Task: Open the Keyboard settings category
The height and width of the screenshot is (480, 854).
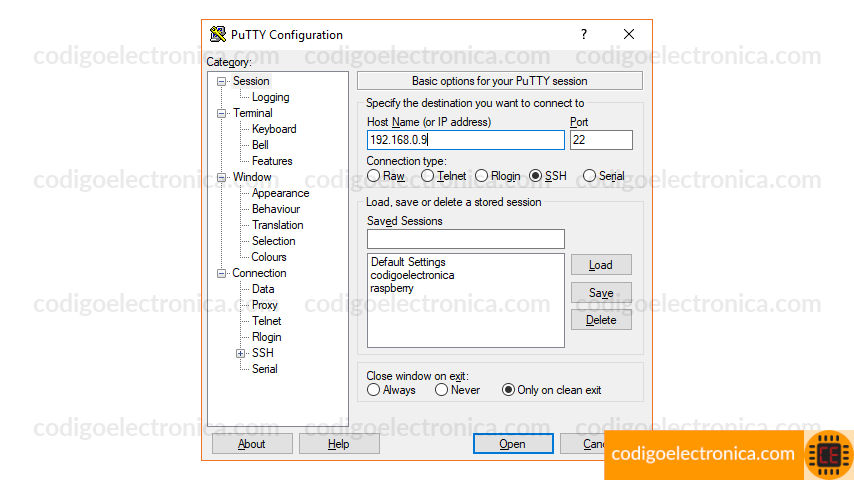Action: pyautogui.click(x=274, y=129)
